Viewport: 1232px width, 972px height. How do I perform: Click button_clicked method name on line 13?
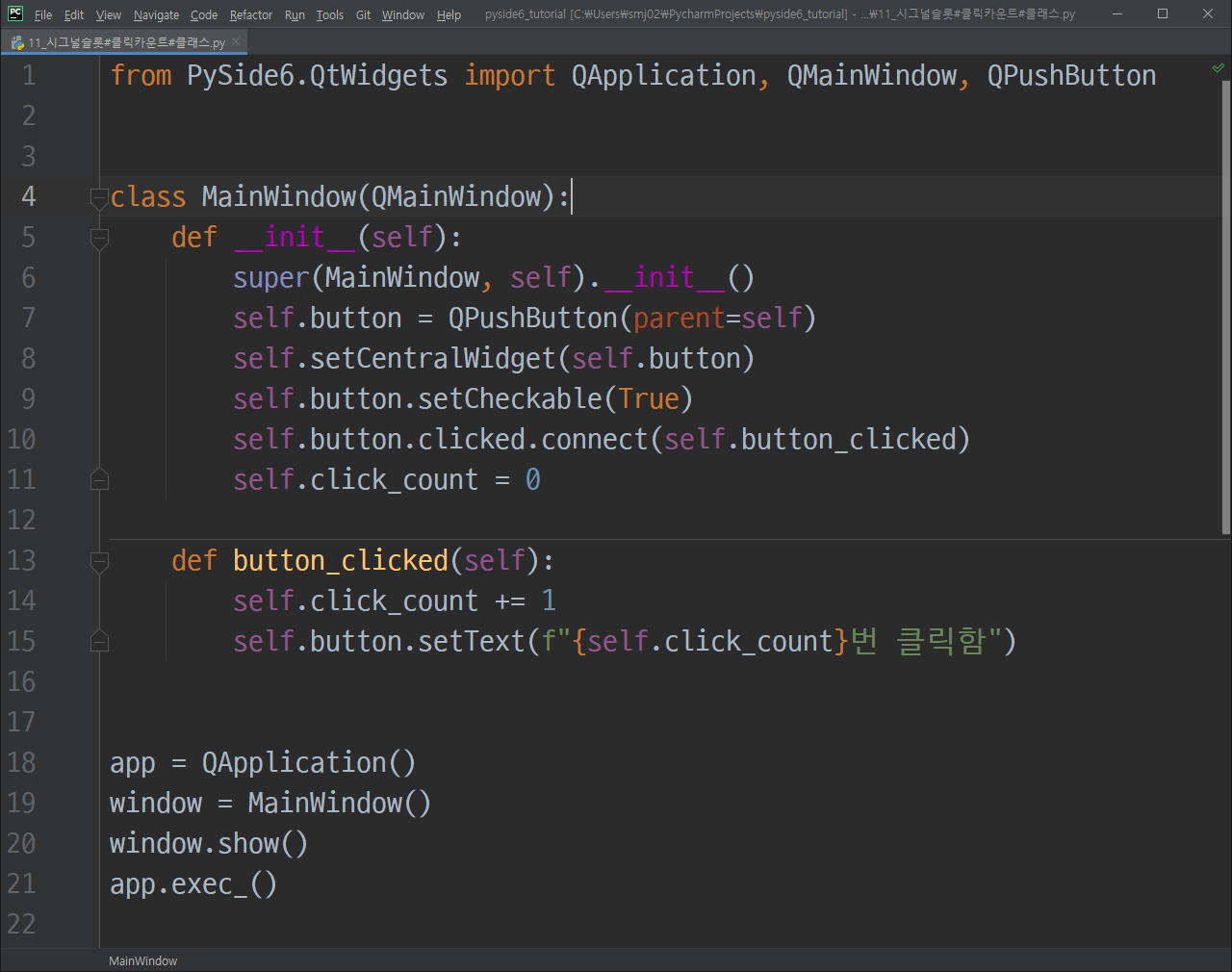pos(341,560)
